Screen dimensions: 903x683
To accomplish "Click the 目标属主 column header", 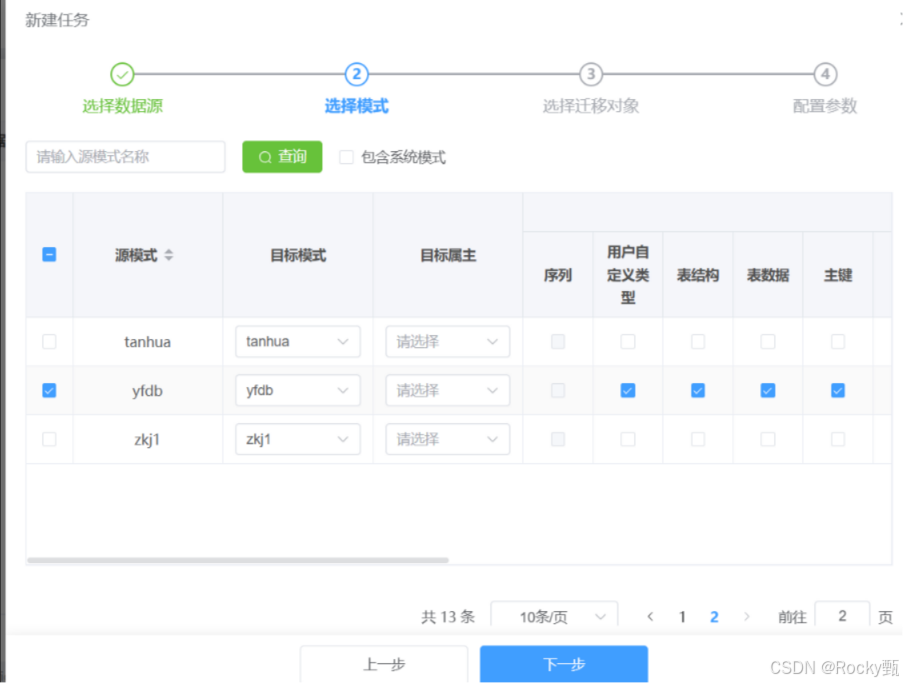I will (447, 255).
